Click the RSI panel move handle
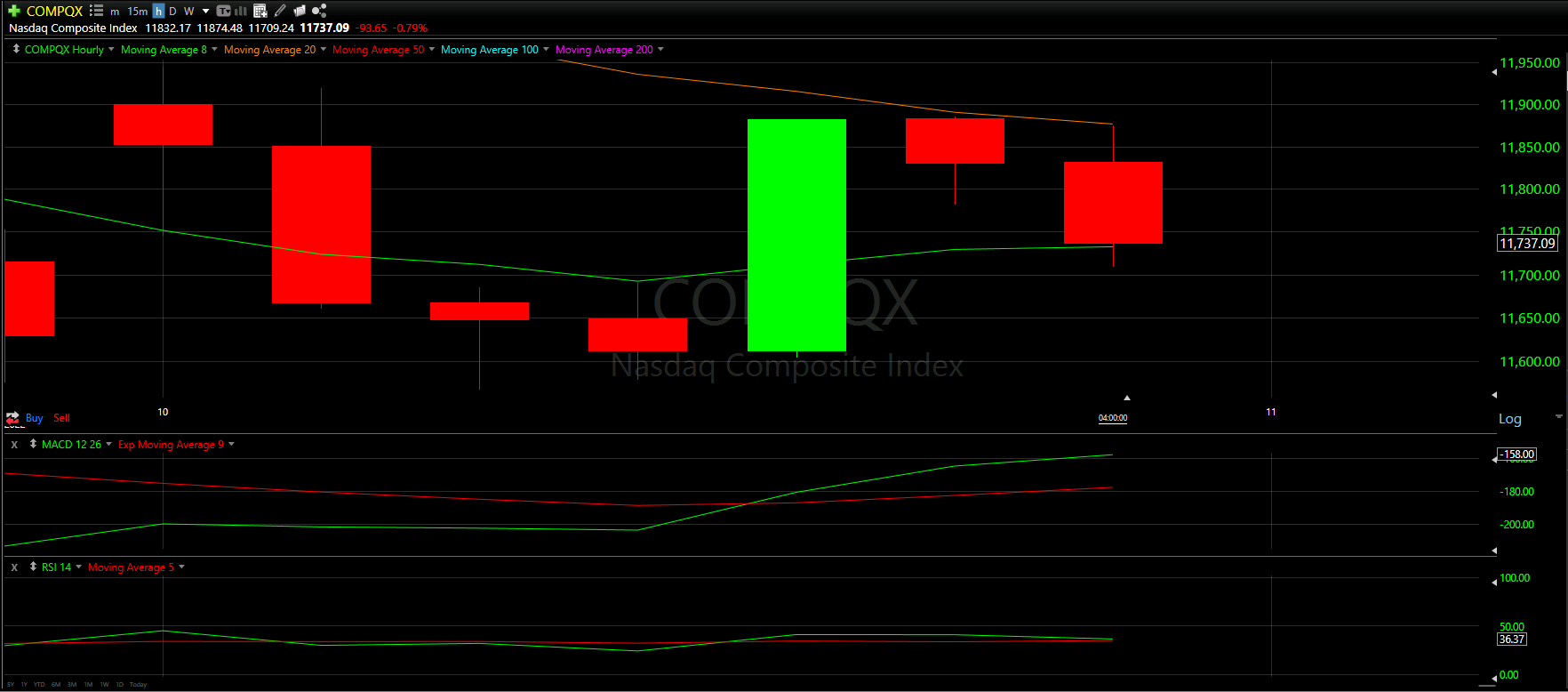Viewport: 1568px width, 692px height. click(x=33, y=567)
